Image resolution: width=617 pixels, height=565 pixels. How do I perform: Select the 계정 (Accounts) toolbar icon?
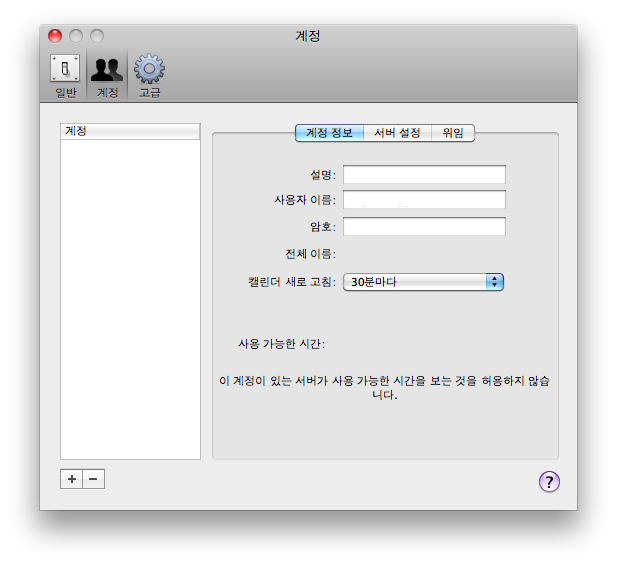(x=107, y=76)
